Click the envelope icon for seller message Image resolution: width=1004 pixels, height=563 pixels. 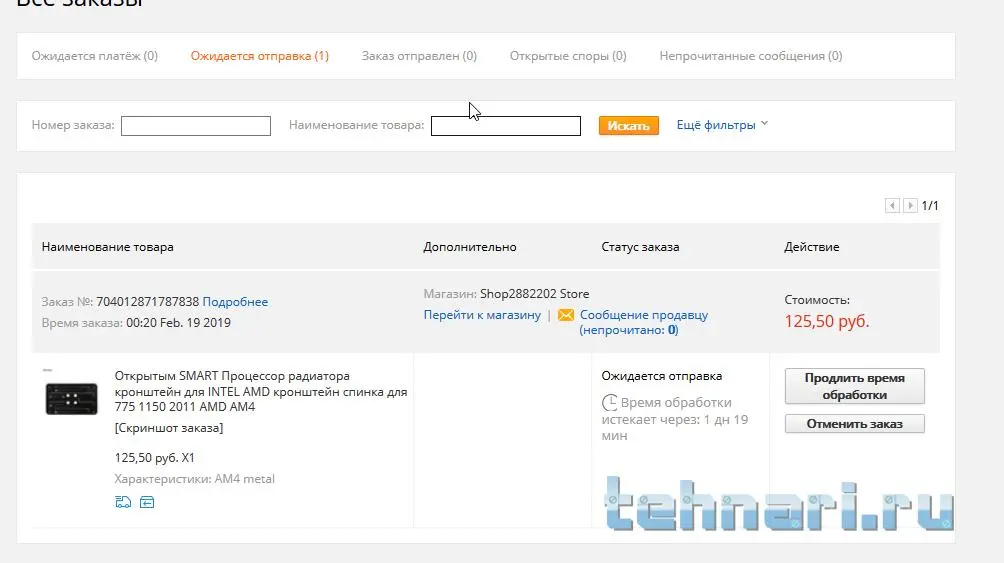pyautogui.click(x=566, y=315)
